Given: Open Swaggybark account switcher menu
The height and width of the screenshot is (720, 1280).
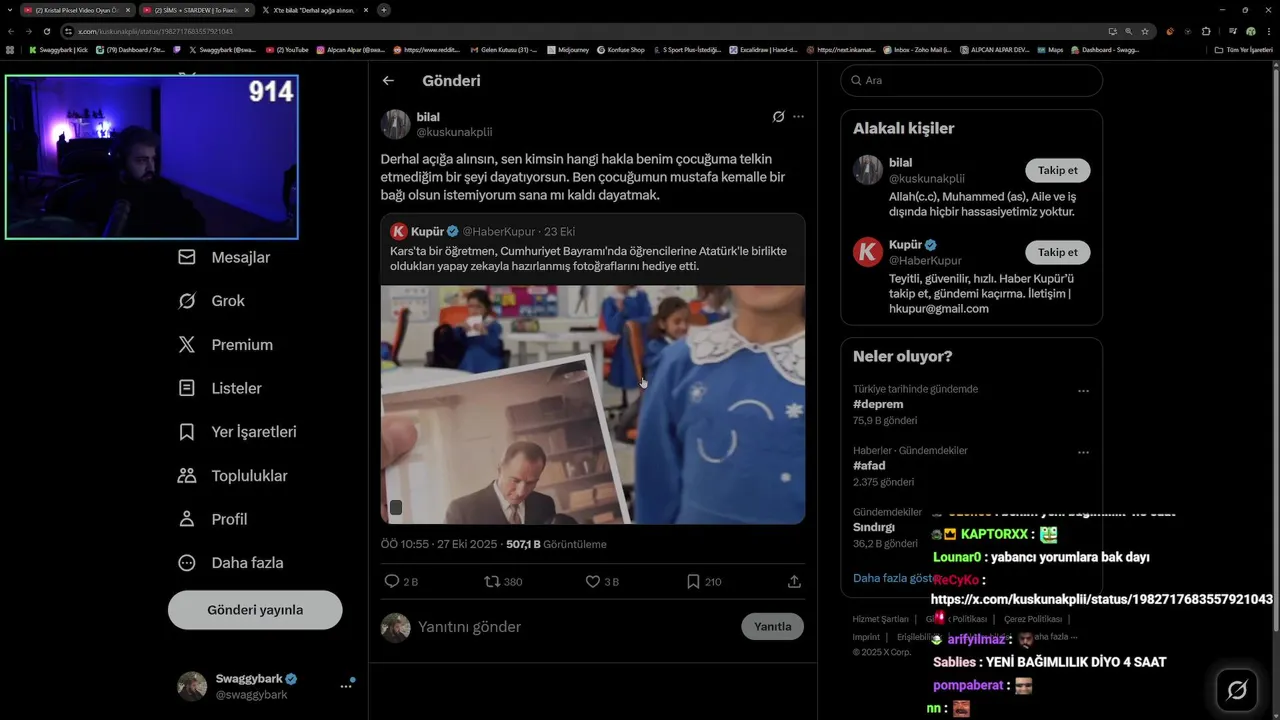Looking at the screenshot, I should [x=346, y=685].
